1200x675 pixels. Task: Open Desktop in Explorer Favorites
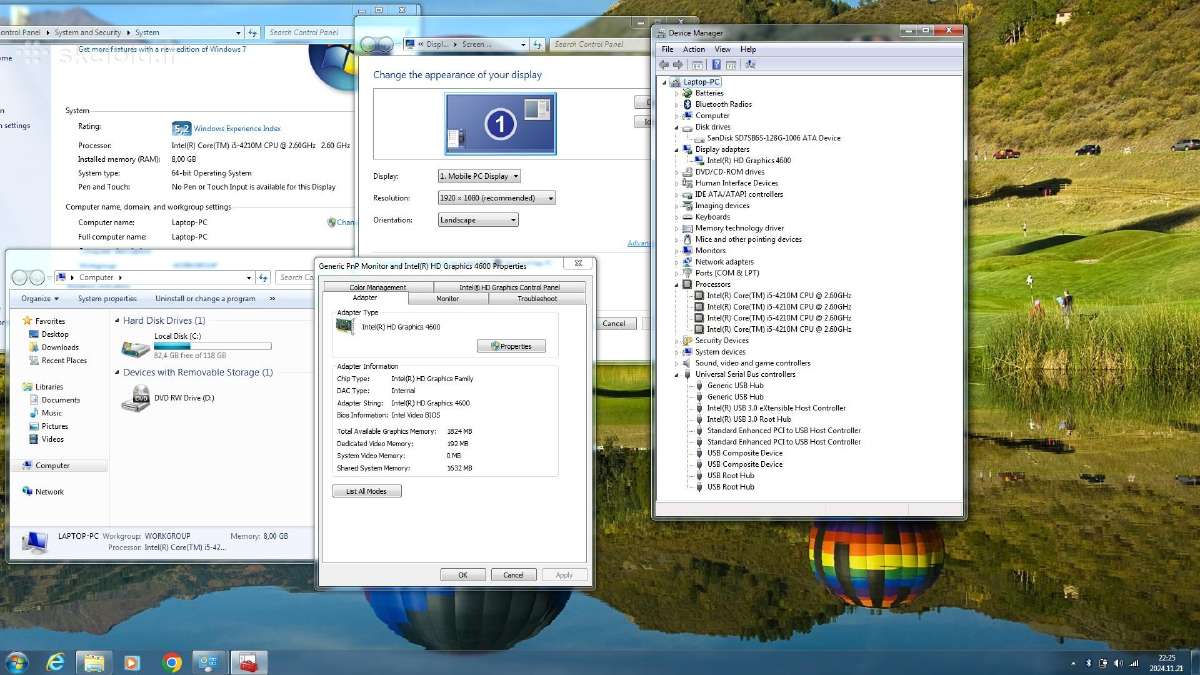[x=55, y=334]
